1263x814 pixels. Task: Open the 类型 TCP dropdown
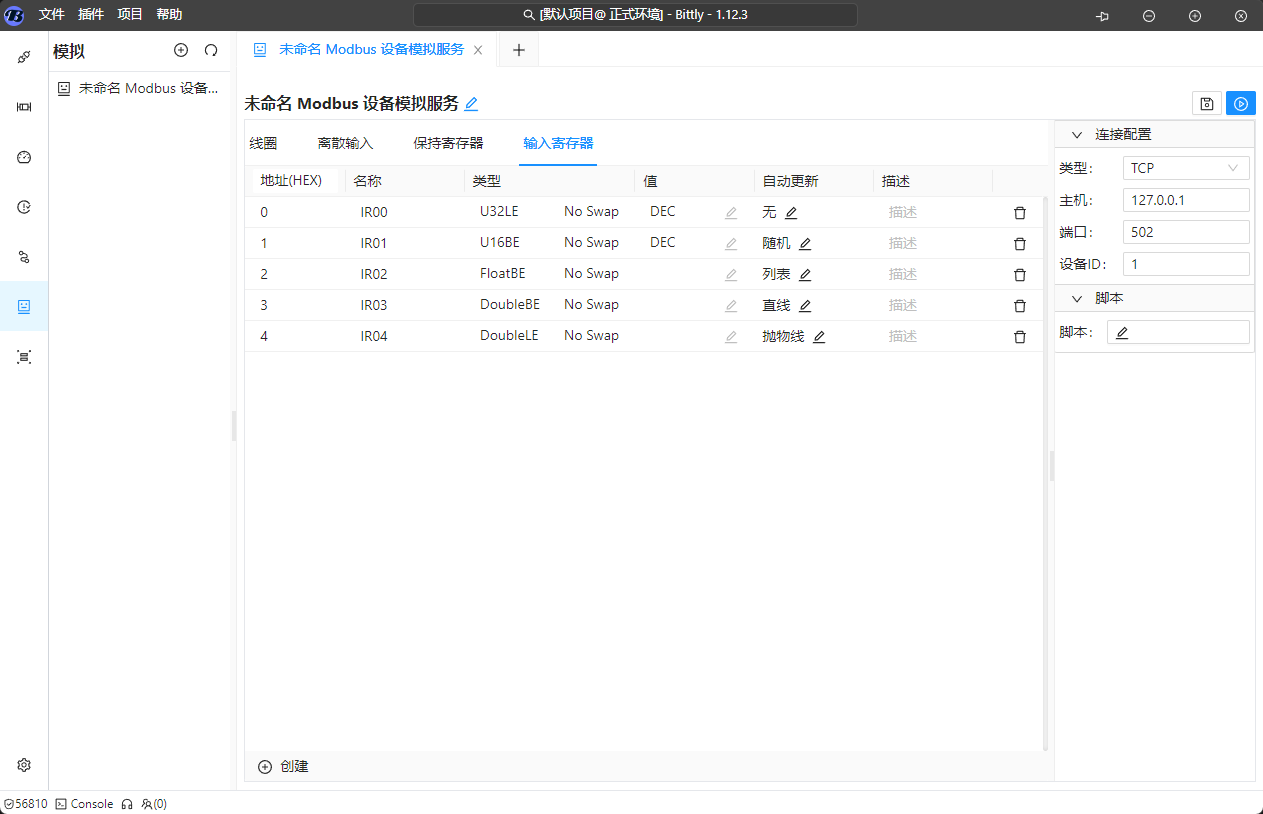[x=1185, y=168]
